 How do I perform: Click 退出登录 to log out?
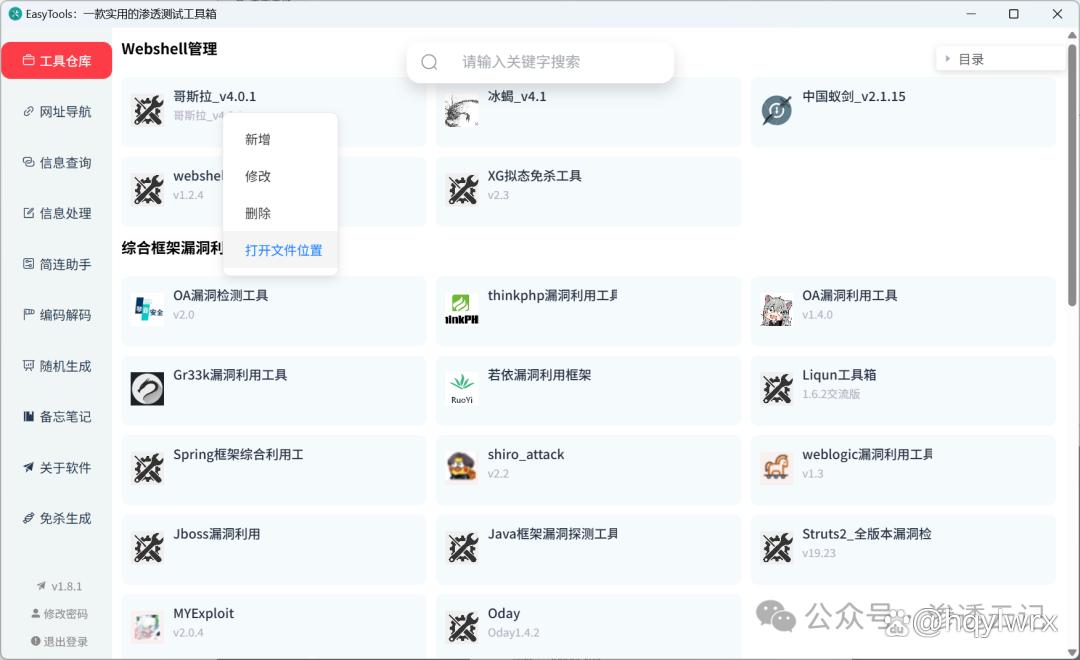pos(59,641)
